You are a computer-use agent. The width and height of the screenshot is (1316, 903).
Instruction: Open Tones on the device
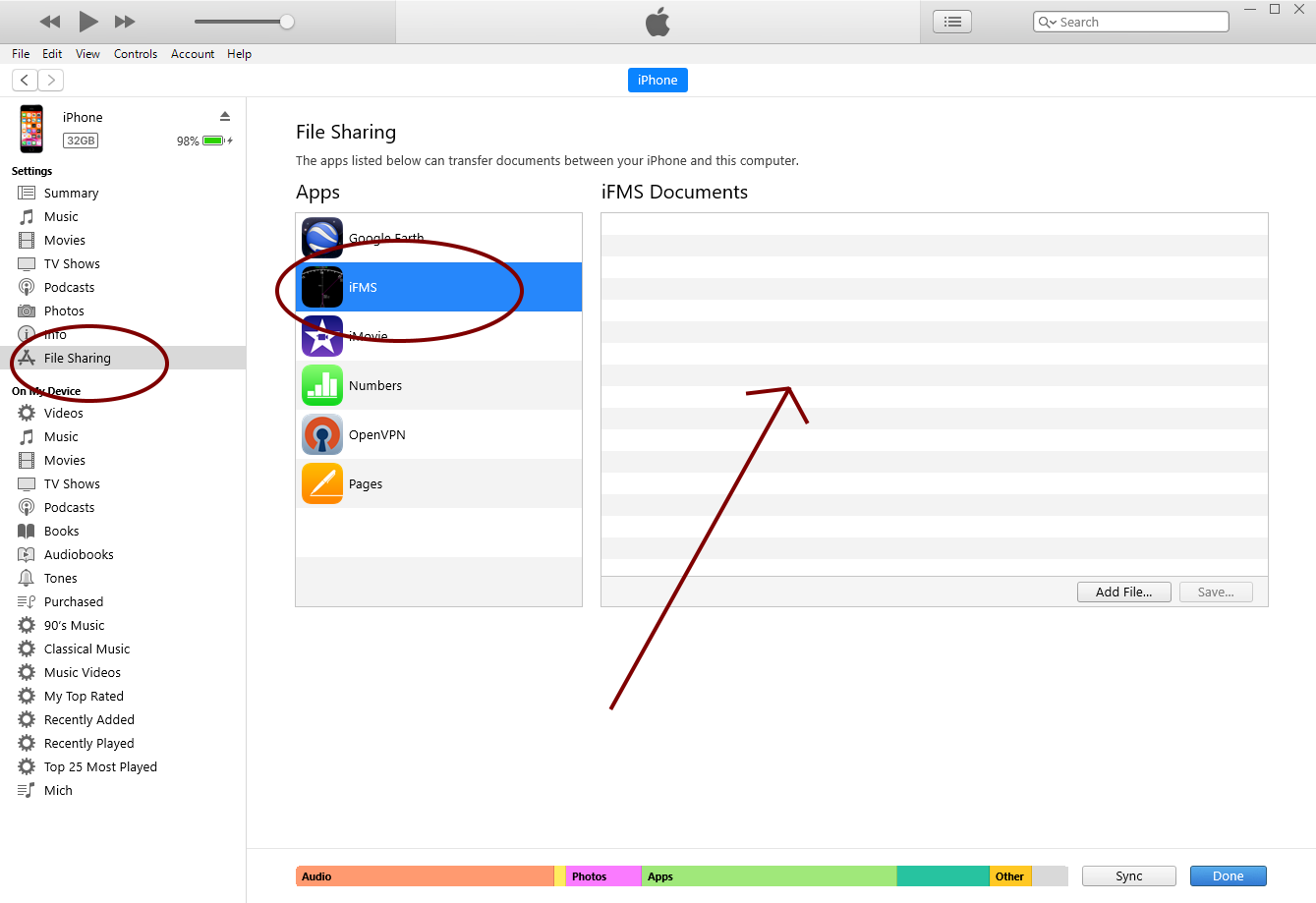pos(60,578)
